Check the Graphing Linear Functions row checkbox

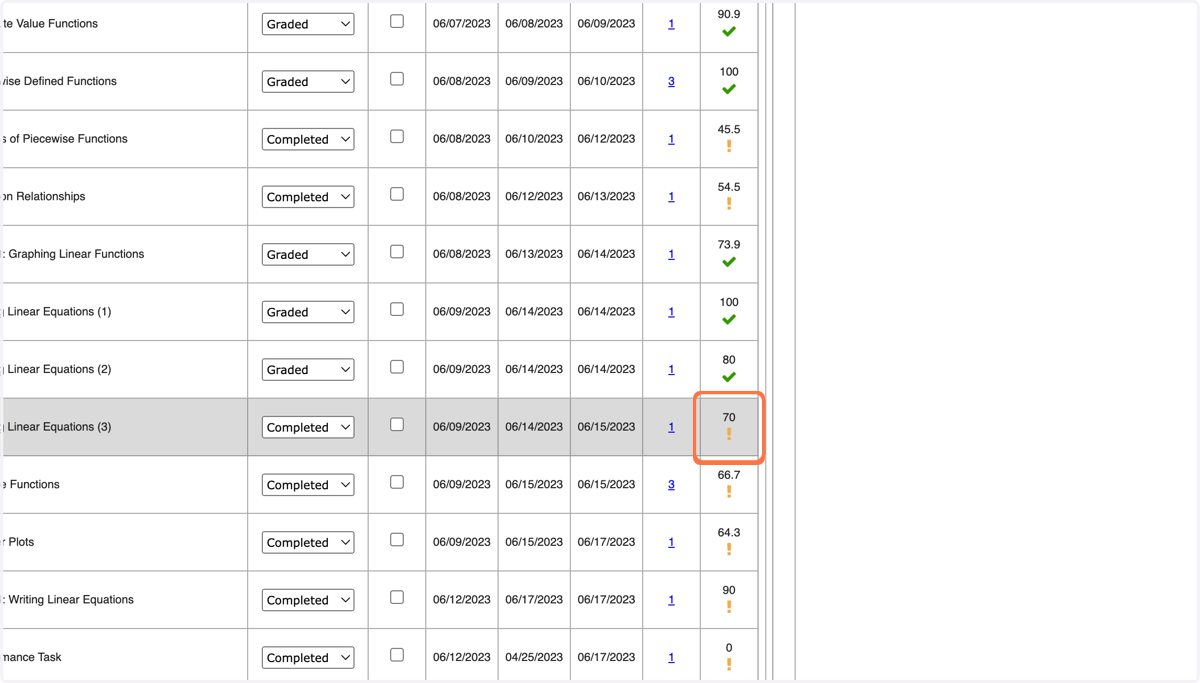pyautogui.click(x=397, y=252)
